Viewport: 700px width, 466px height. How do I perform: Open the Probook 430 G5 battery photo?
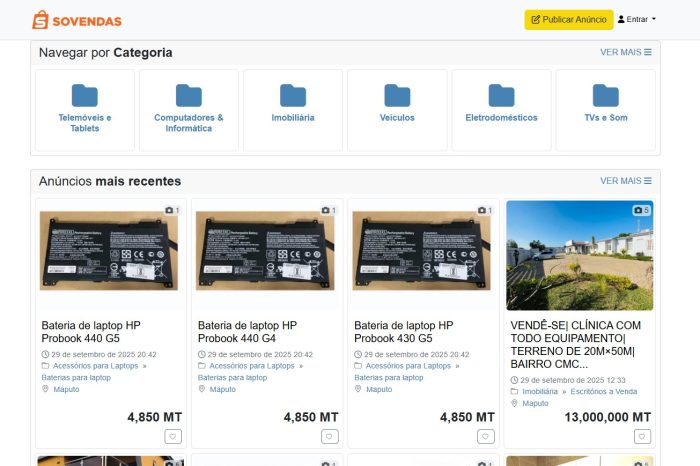(421, 251)
